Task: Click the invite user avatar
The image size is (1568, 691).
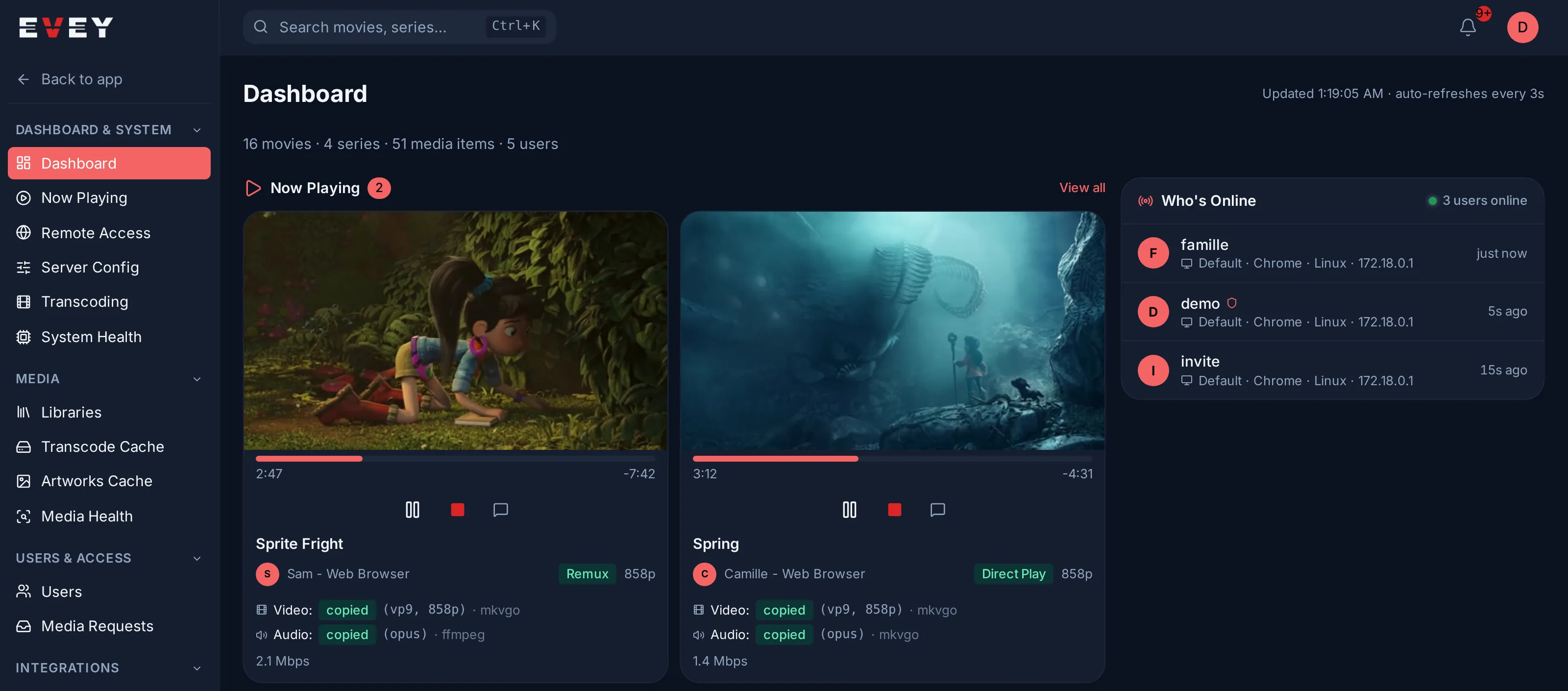Action: [1153, 370]
